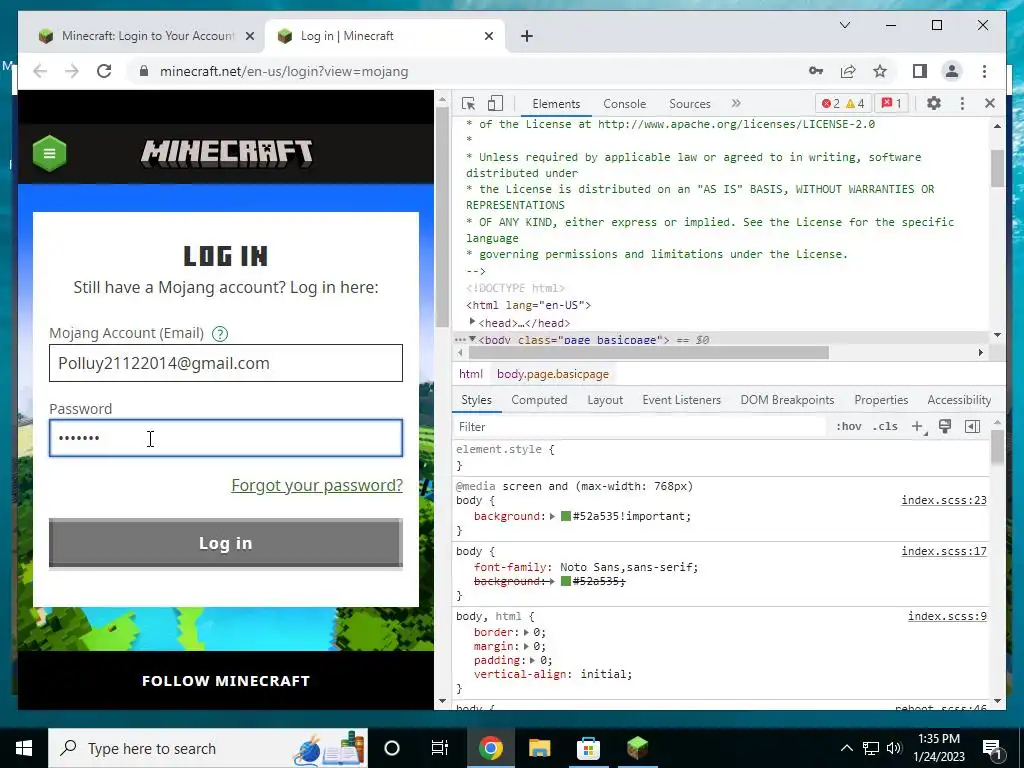Open the Chrome profile avatar
1024x768 pixels.
click(952, 71)
